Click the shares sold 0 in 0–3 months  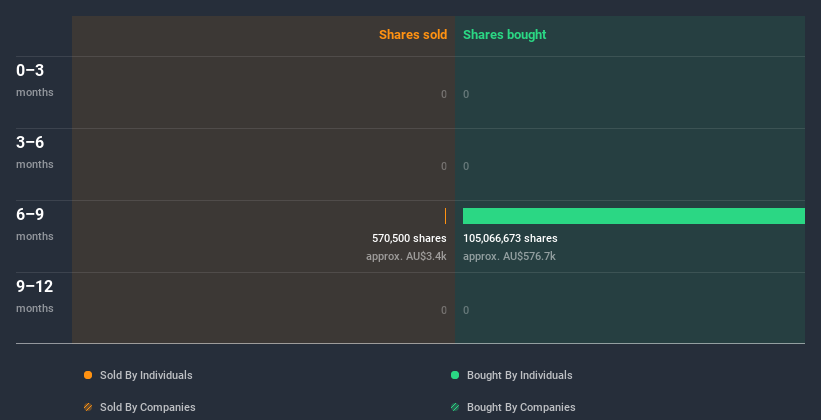point(444,94)
